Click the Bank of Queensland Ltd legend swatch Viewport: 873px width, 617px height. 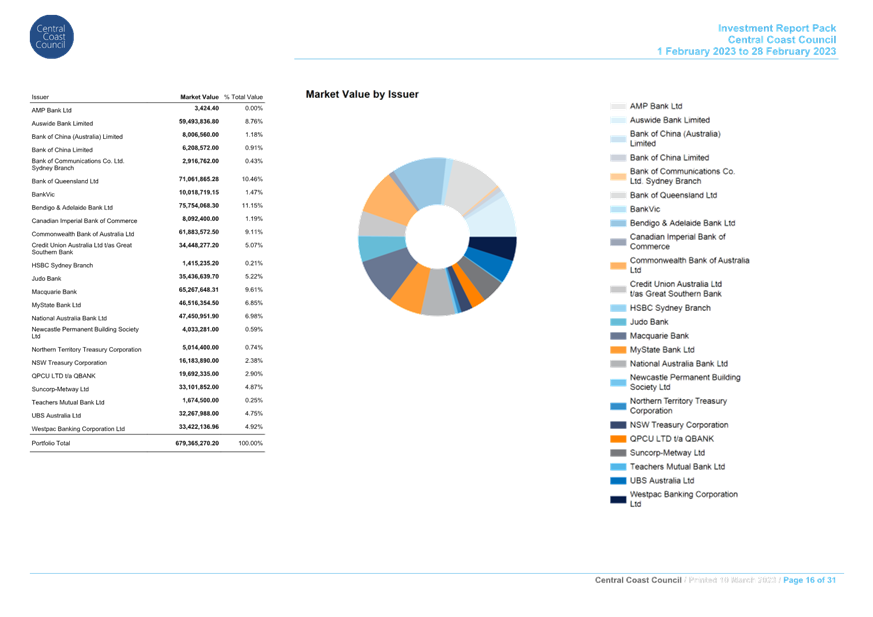618,195
